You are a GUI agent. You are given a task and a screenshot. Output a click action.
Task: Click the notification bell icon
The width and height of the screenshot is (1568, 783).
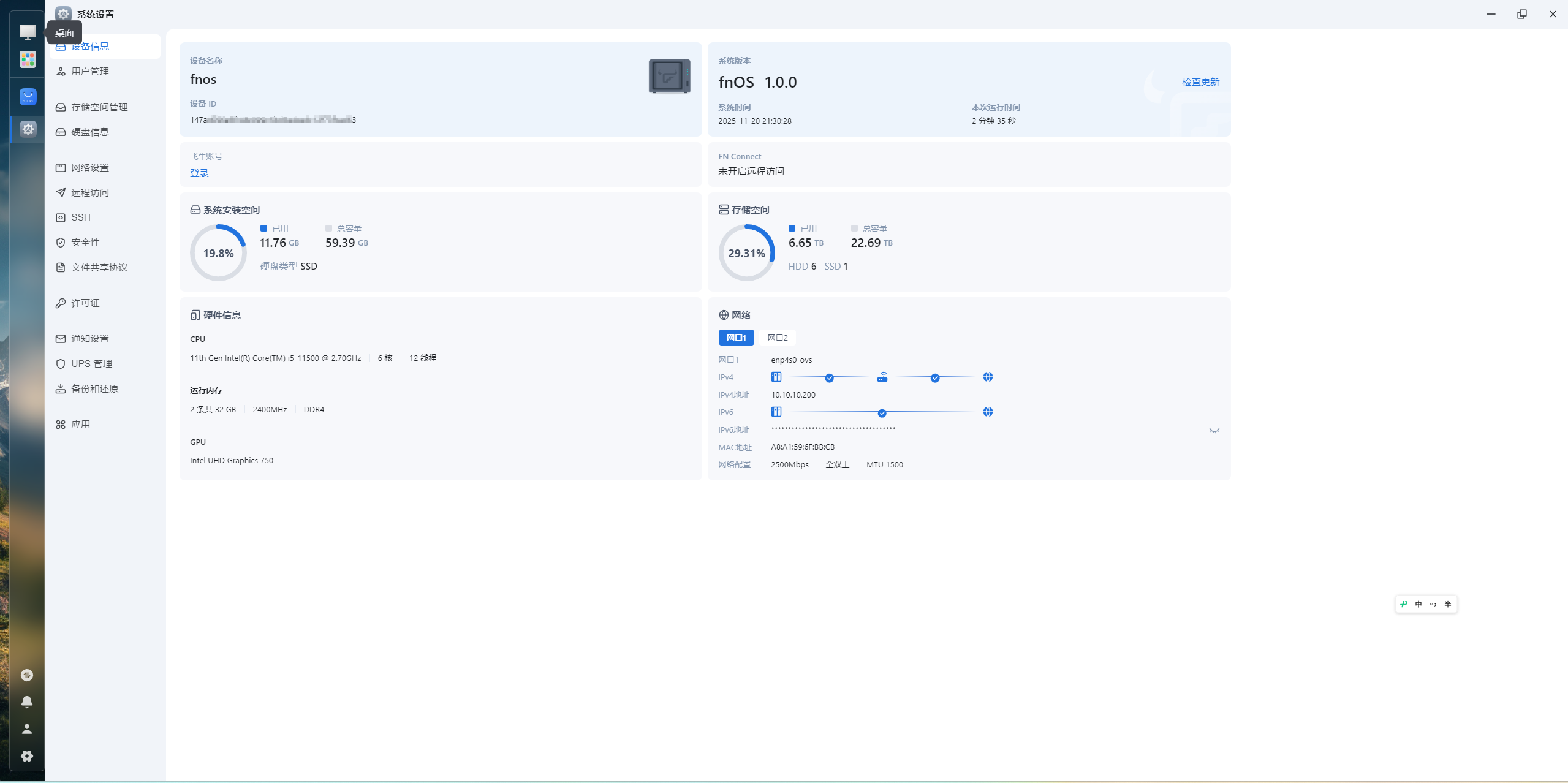tap(27, 702)
